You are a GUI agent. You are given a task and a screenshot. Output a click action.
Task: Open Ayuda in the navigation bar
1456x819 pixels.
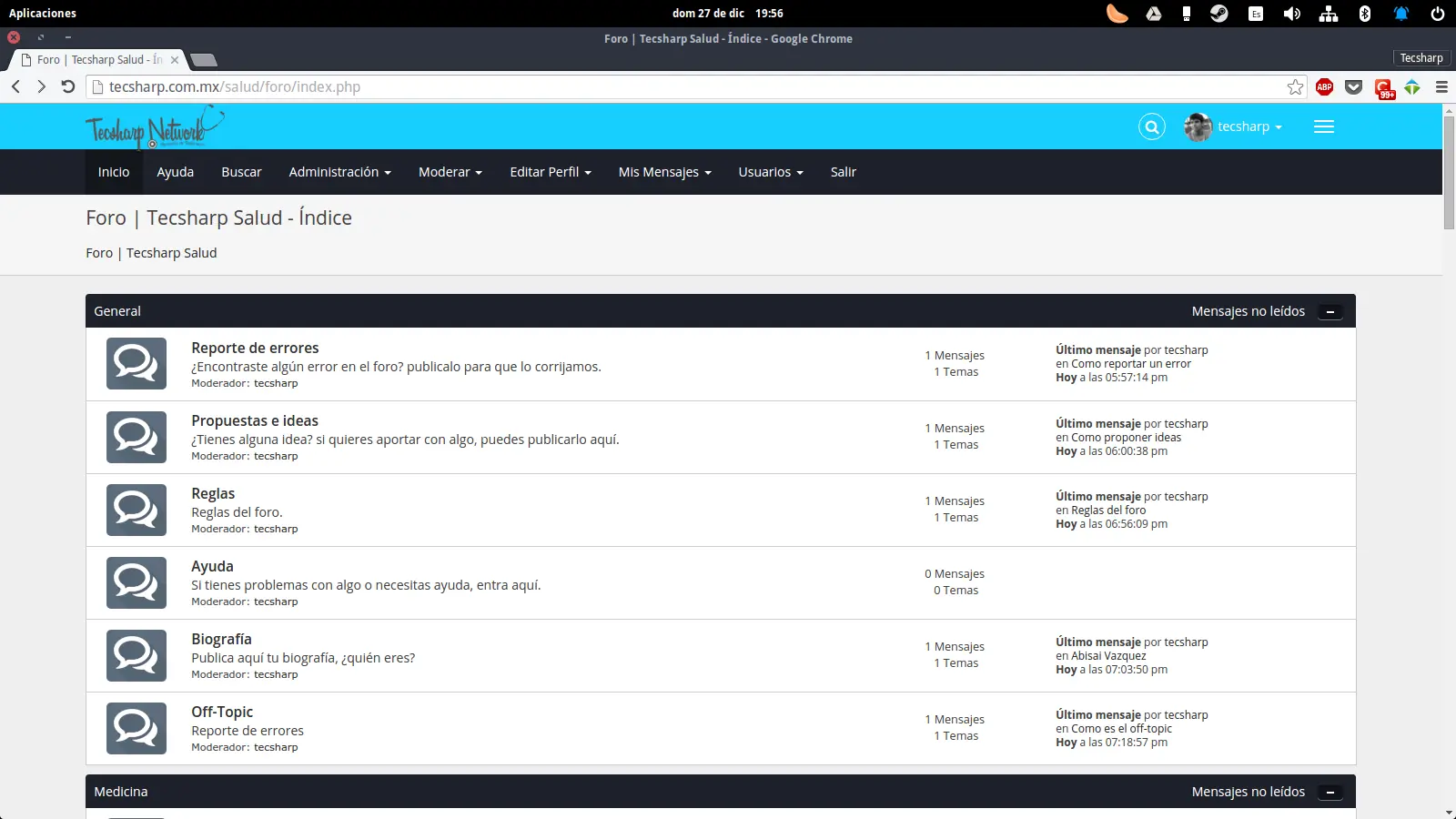pos(175,172)
